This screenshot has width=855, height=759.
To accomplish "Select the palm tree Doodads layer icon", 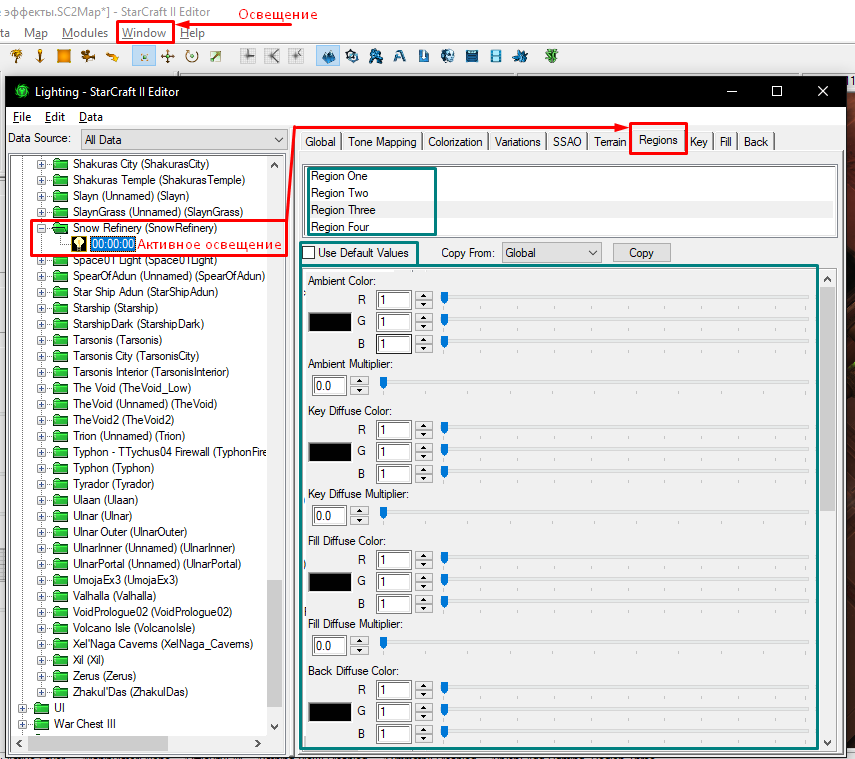I will [17, 56].
